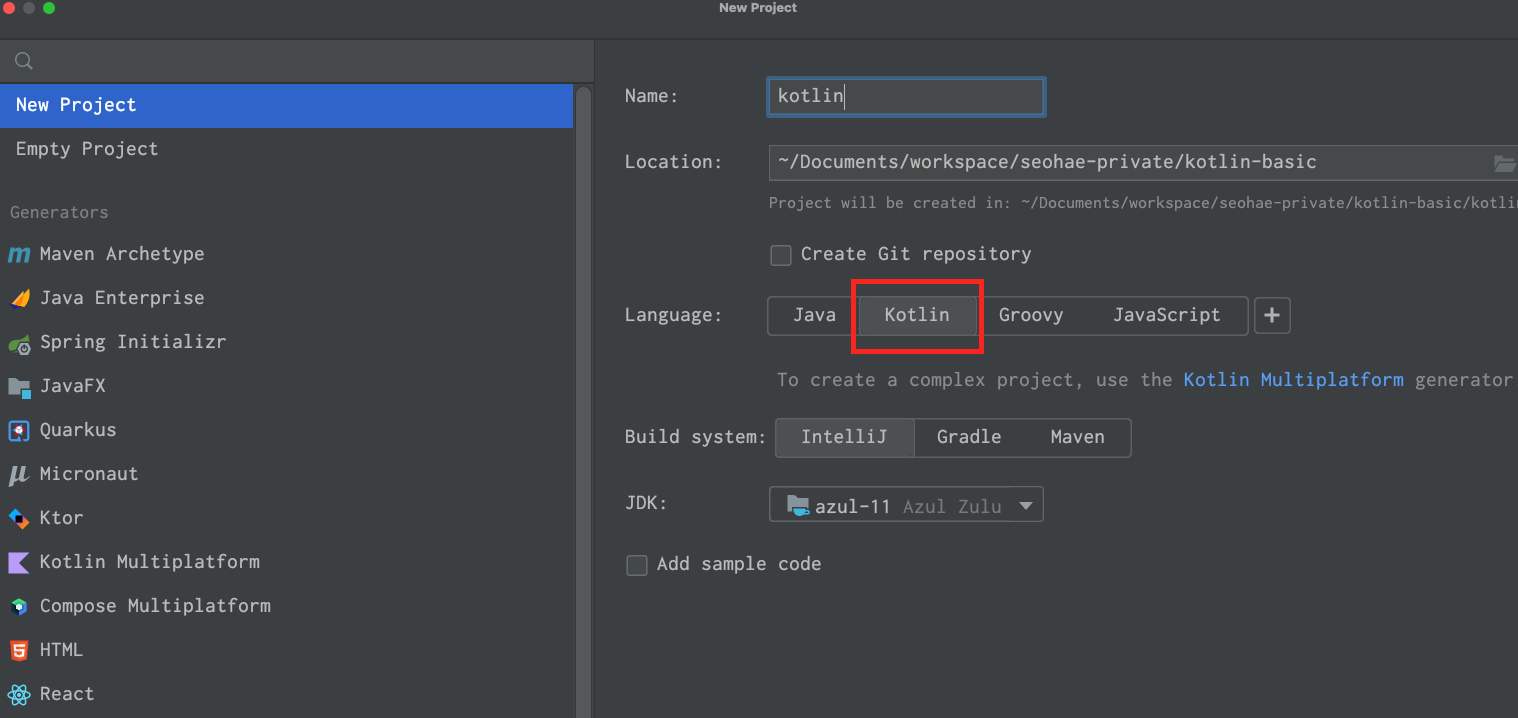Click the 'Project will be created in' text
The width and height of the screenshot is (1518, 718).
tap(1143, 203)
